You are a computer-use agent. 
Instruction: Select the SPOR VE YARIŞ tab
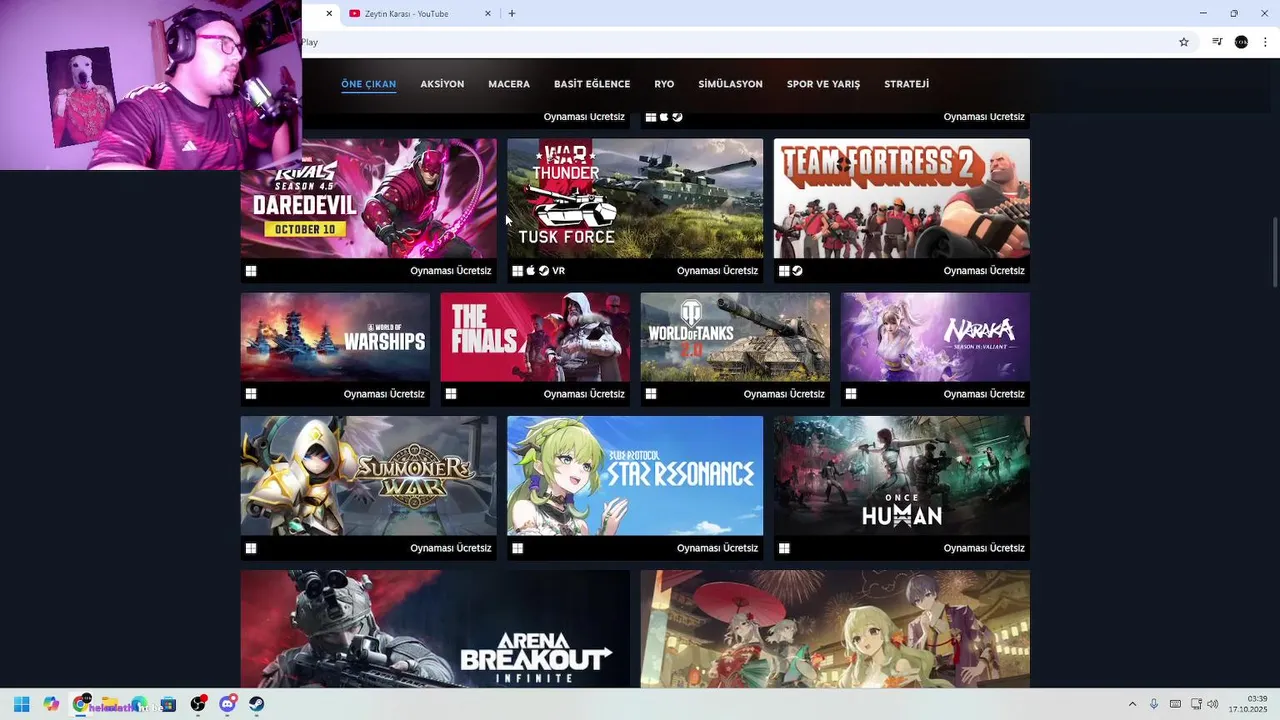(x=823, y=84)
